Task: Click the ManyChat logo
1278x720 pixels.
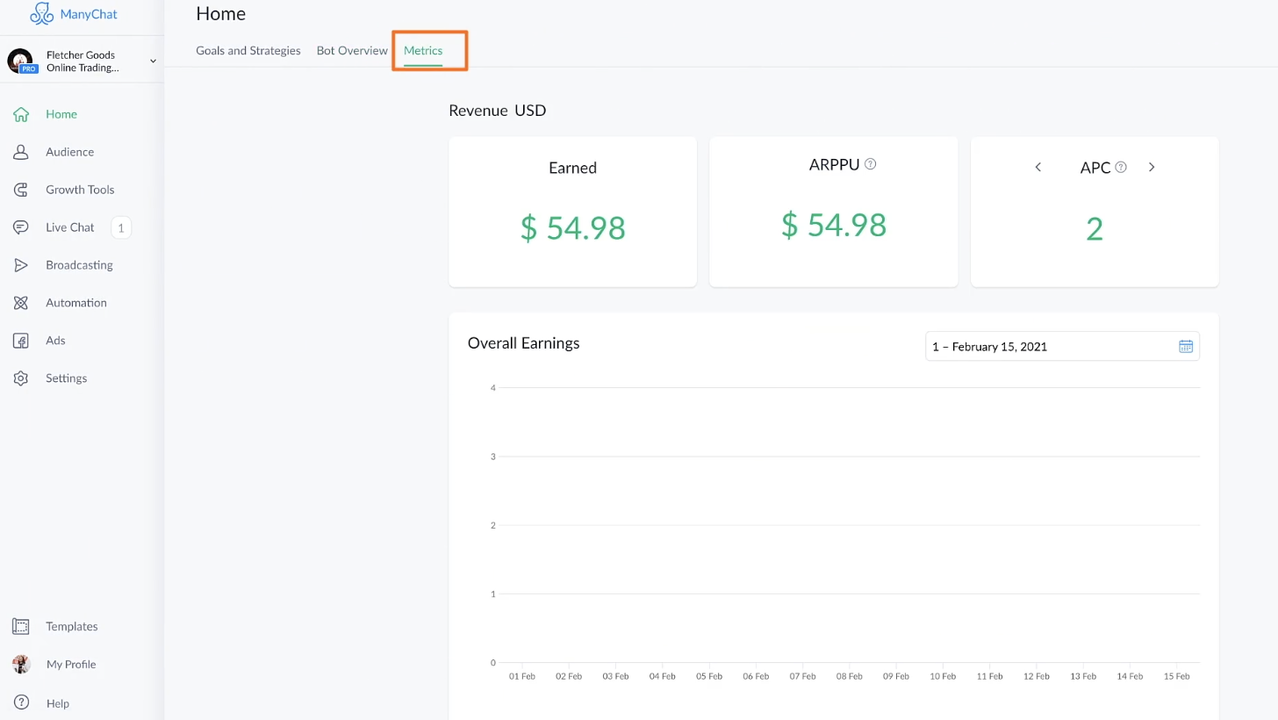Action: 74,14
